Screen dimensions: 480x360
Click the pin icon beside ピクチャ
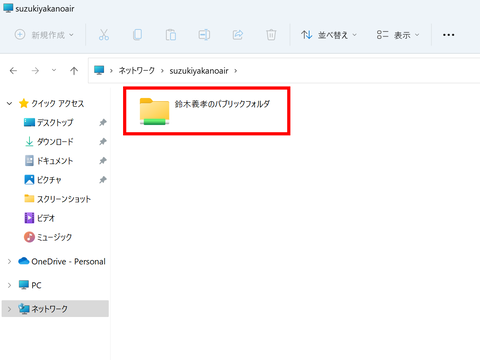(x=103, y=180)
